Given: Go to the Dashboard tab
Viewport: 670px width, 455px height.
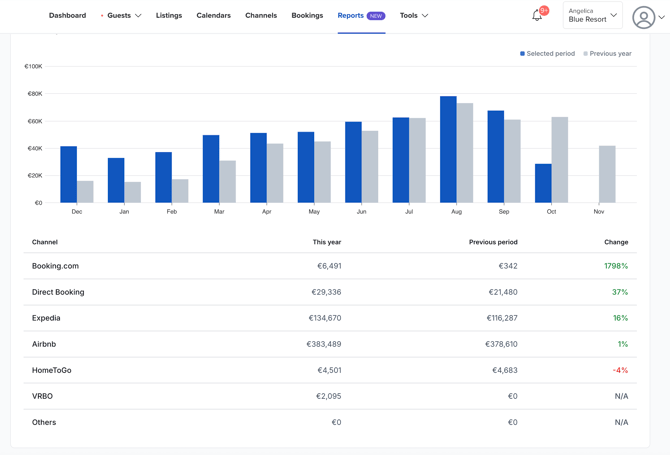Looking at the screenshot, I should (68, 15).
